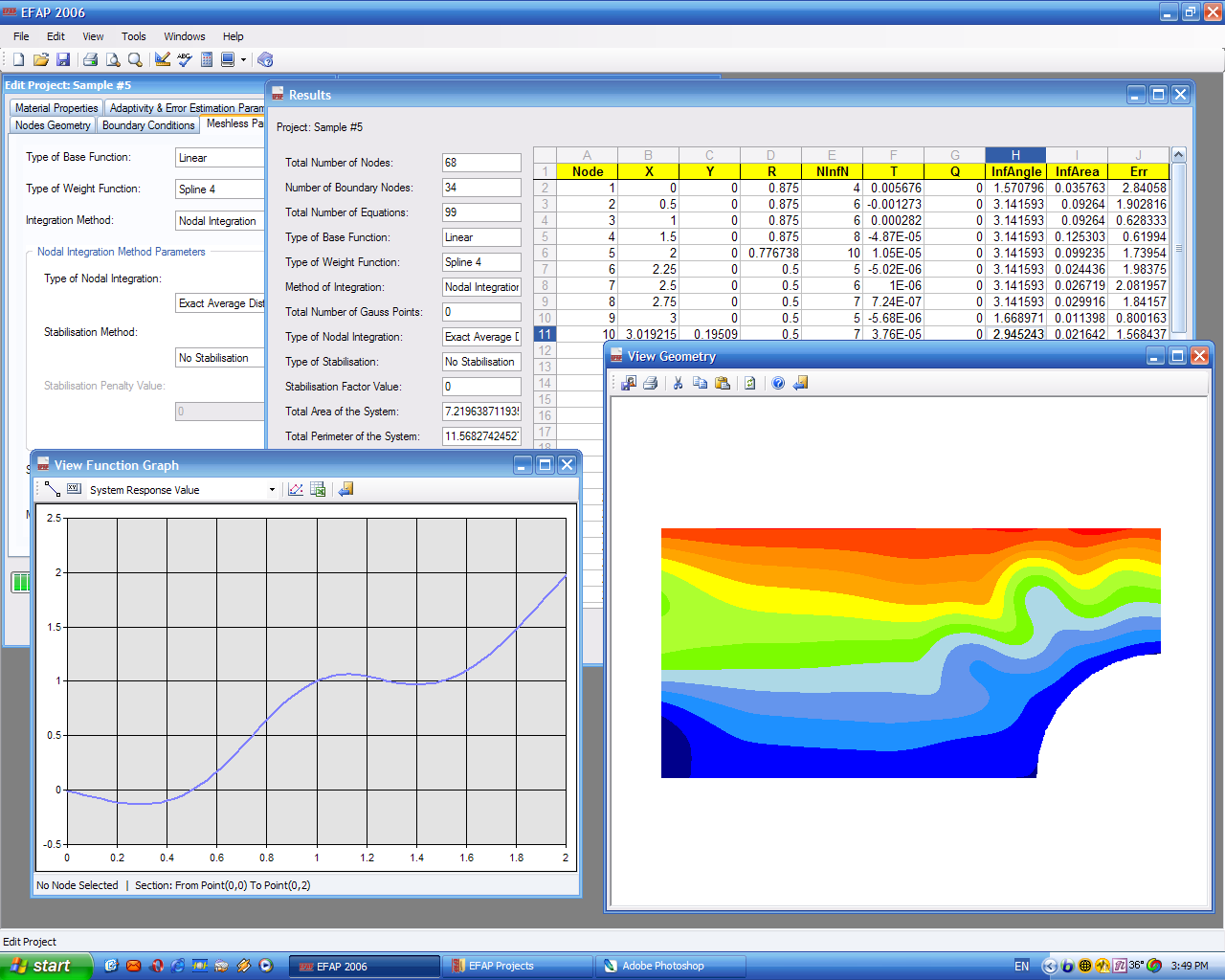Click the ruler and pencil geometry icon

pyautogui.click(x=163, y=59)
